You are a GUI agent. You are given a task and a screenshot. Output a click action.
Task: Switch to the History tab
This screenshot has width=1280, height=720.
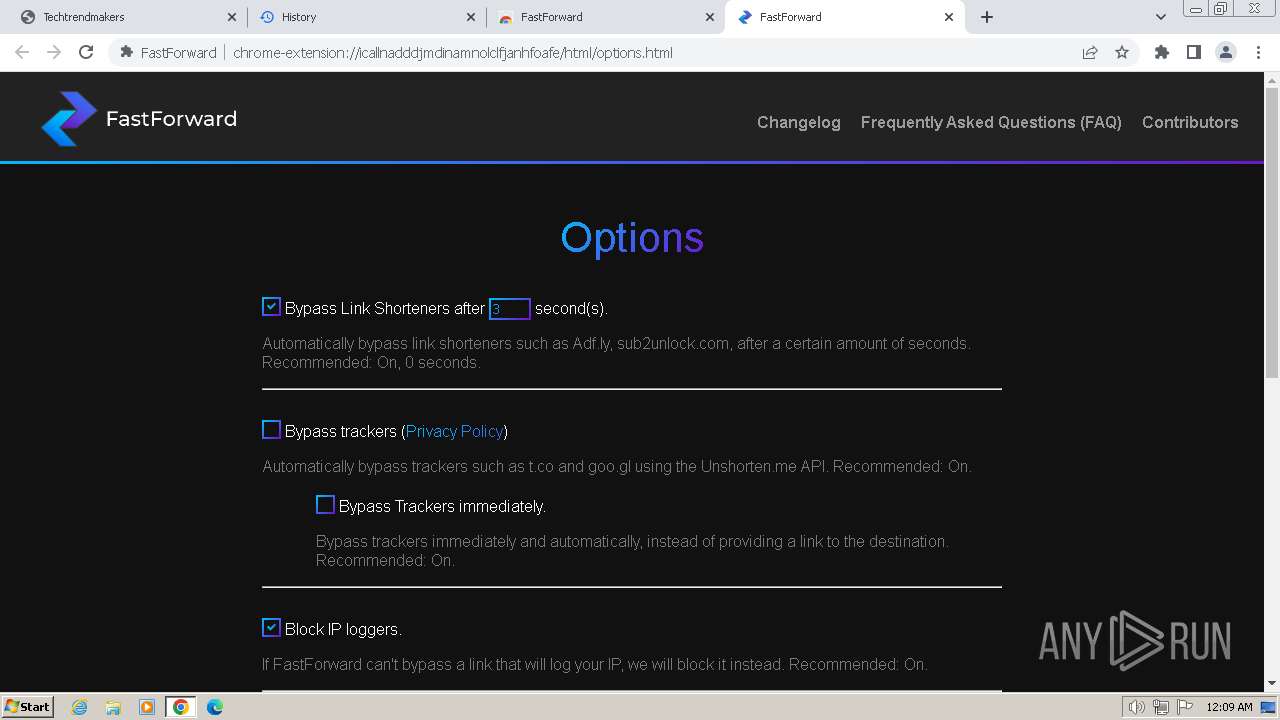tap(365, 17)
